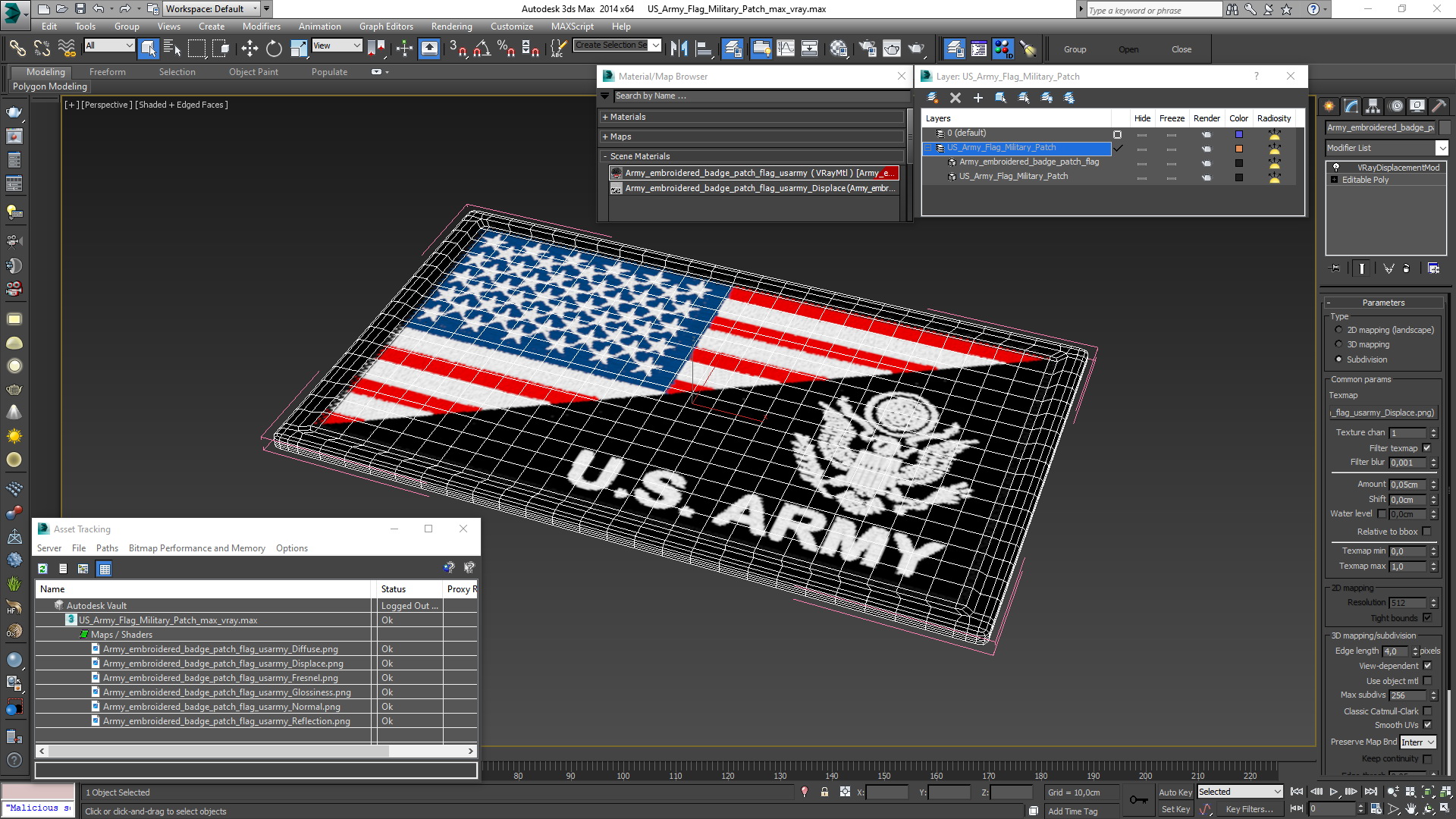
Task: Refresh Asset Tracking list icon
Action: 43,568
